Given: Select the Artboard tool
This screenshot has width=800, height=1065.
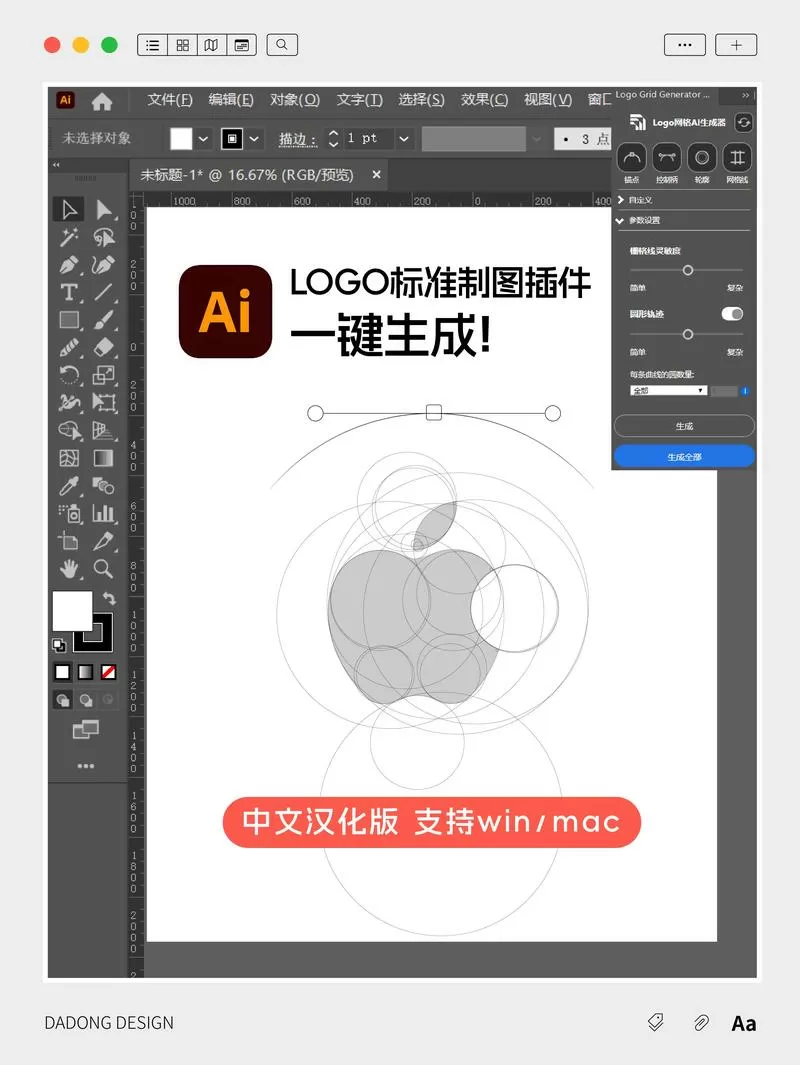Looking at the screenshot, I should (69, 541).
